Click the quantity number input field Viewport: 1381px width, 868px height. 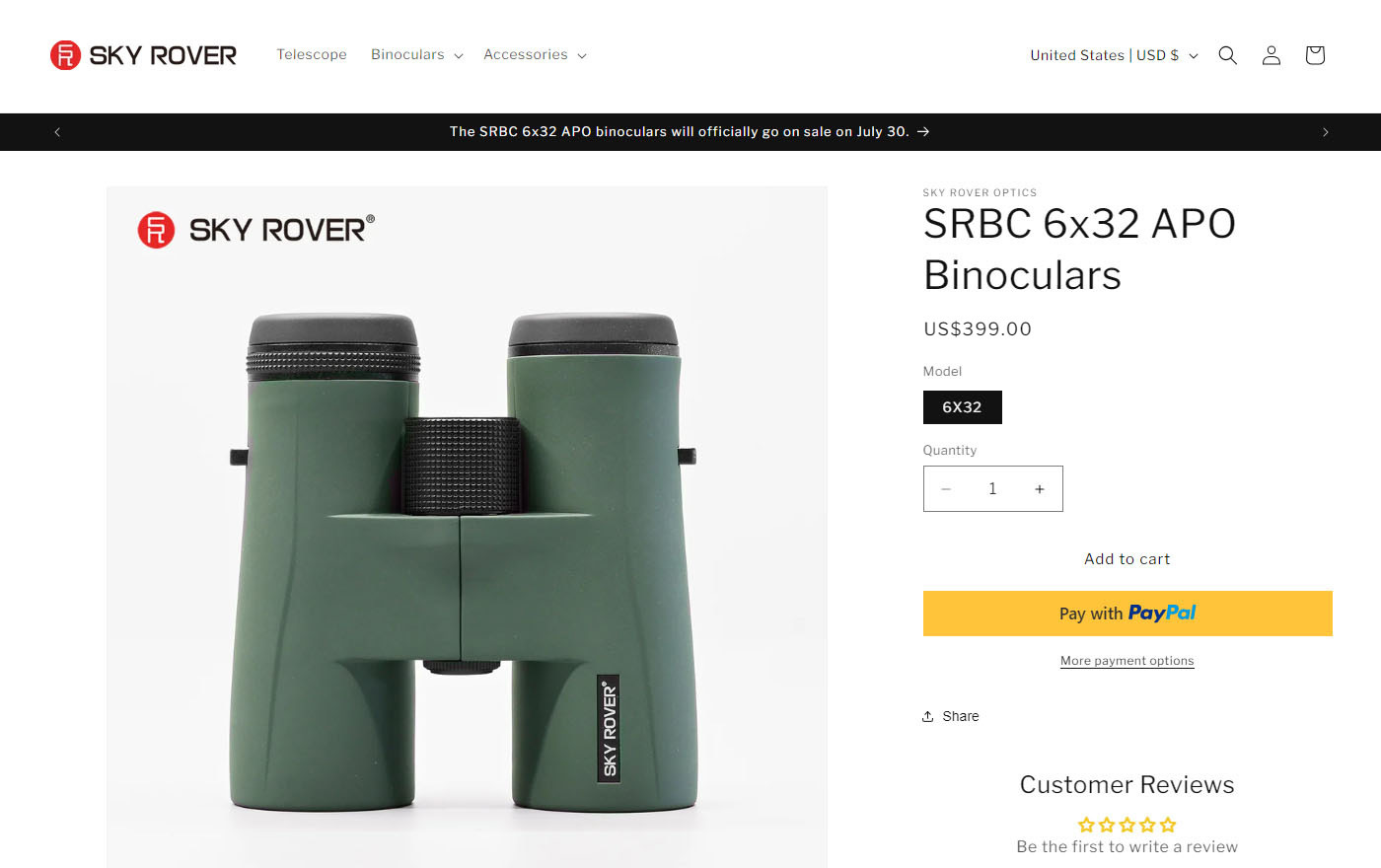click(992, 489)
